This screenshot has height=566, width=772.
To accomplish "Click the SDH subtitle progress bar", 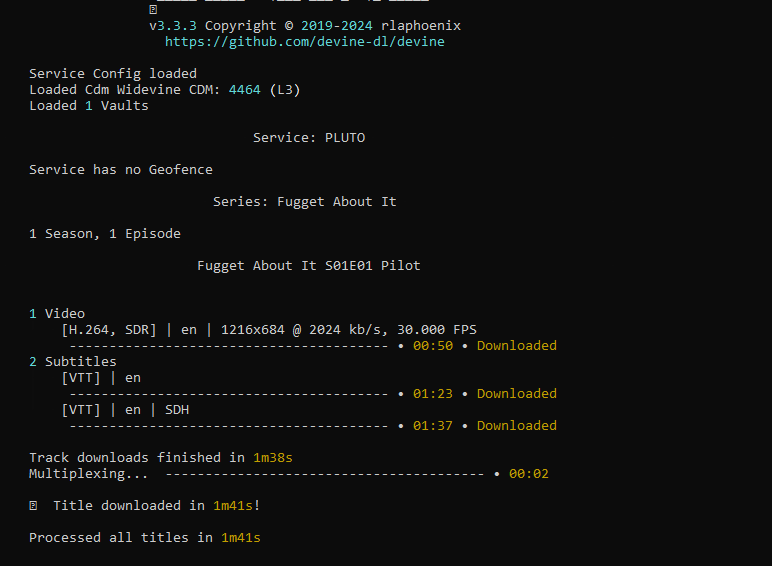I will (228, 426).
